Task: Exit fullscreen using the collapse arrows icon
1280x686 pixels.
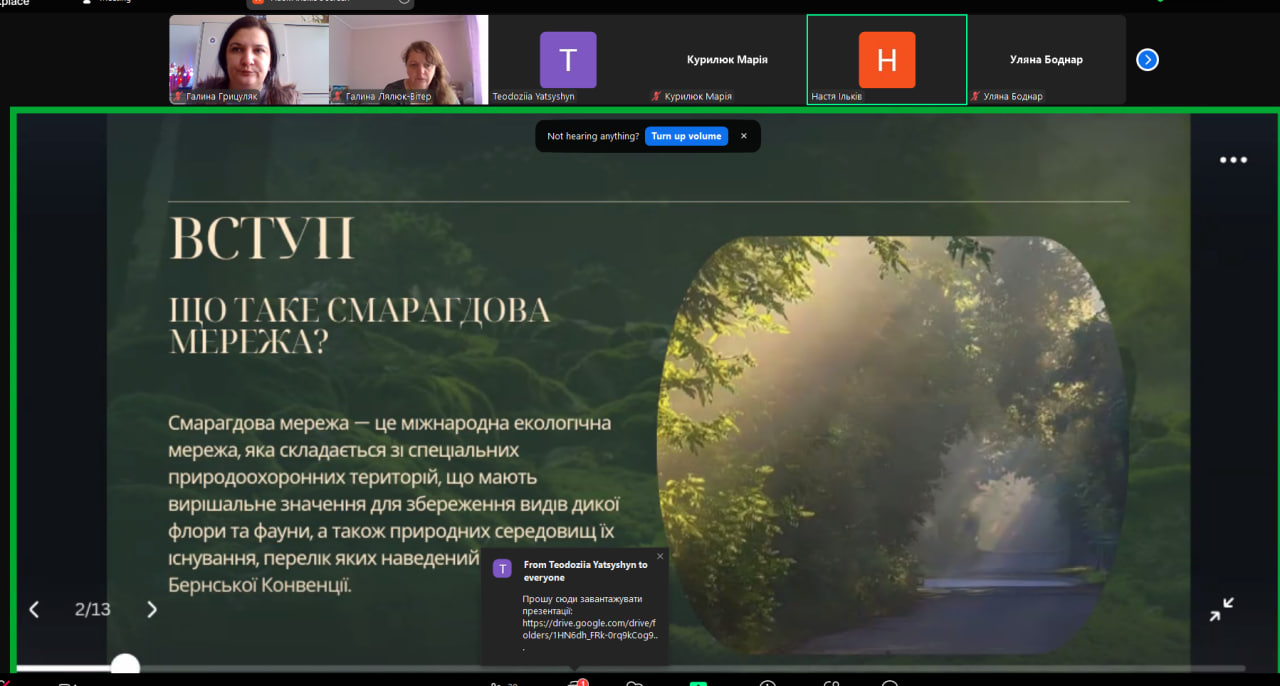Action: [1221, 609]
